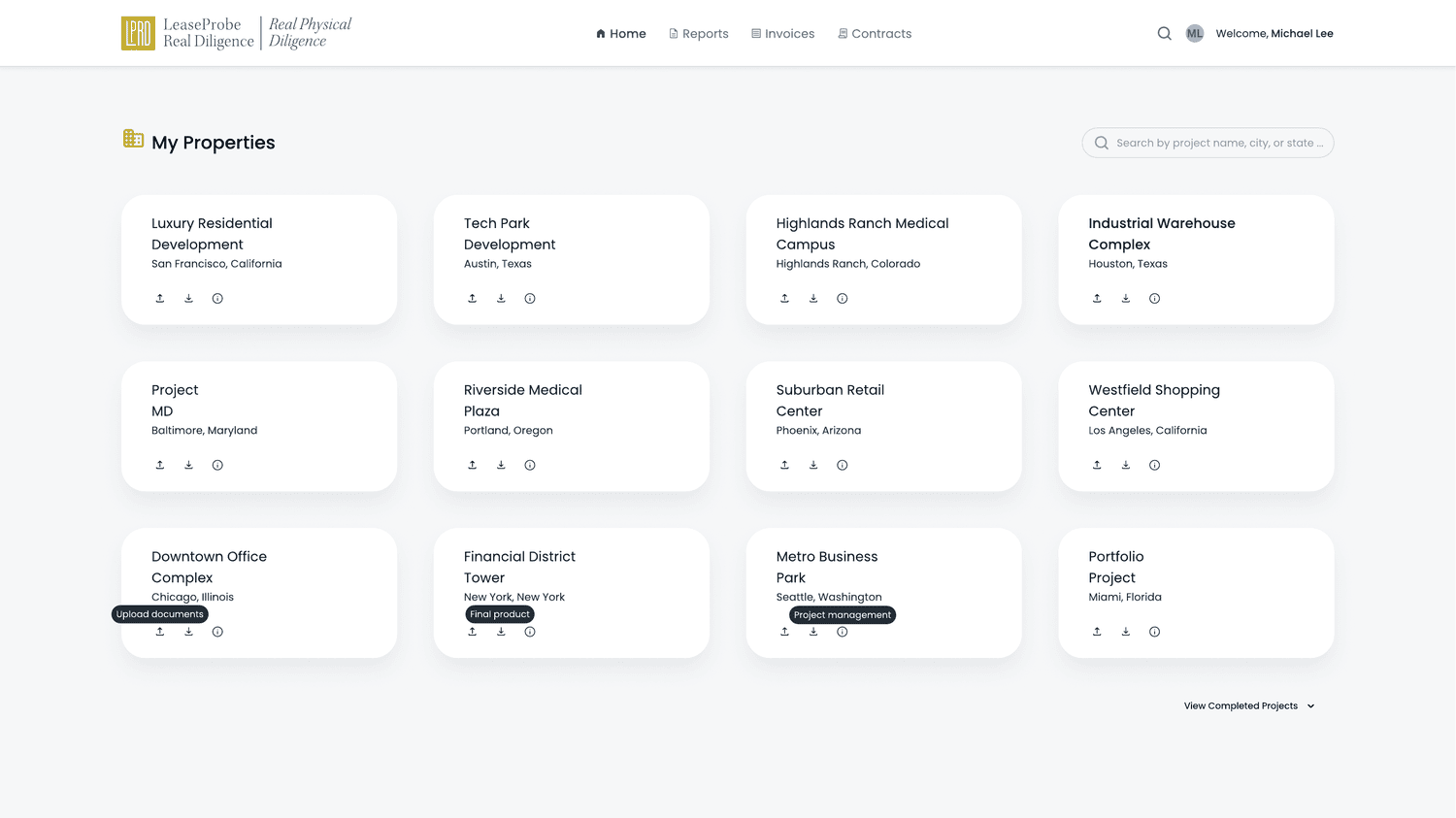Open the Reports menu item
Screen dimensions: 1456x818
pos(699,33)
